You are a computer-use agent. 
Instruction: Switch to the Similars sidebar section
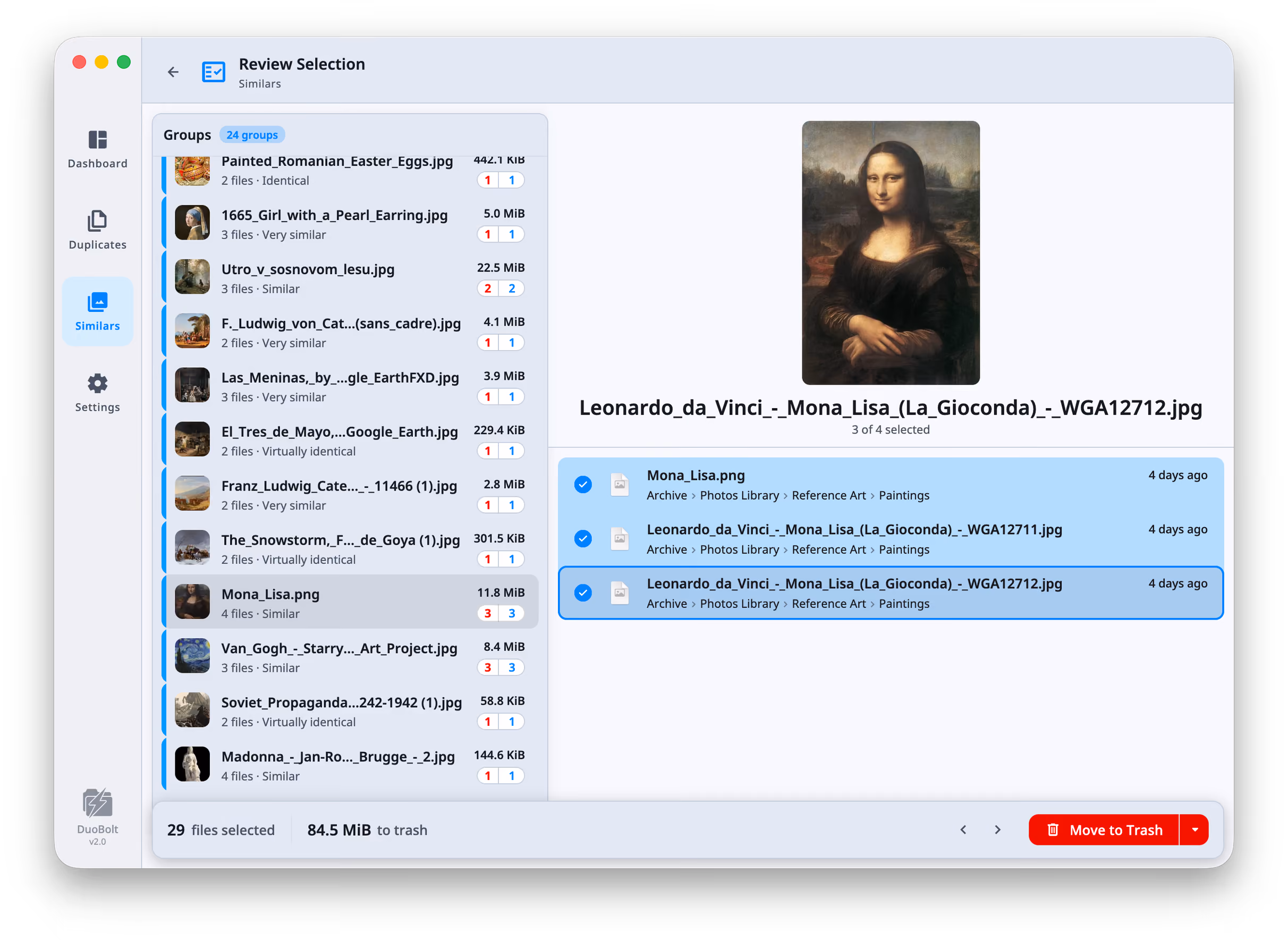point(97,311)
